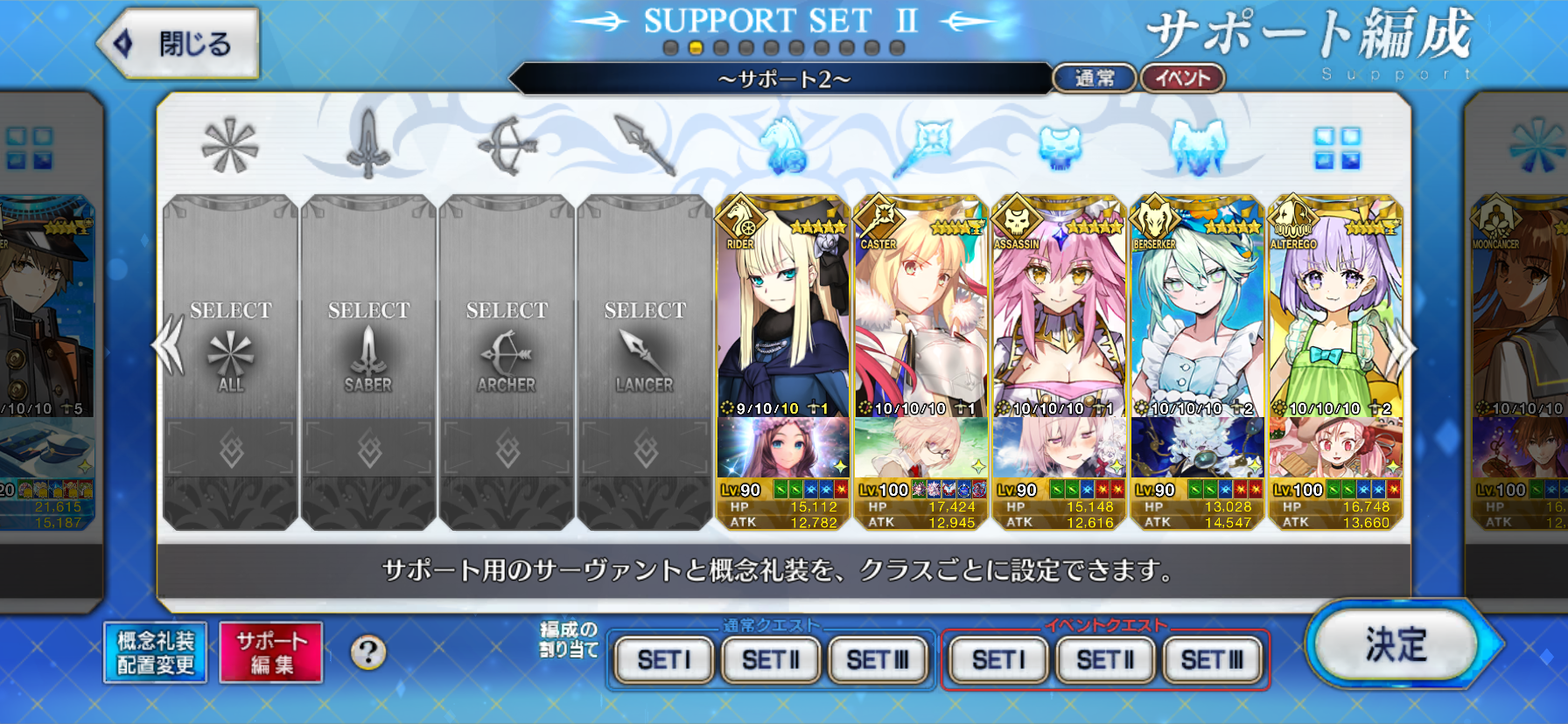
Task: Assign SET III under イベントクエスト
Action: point(1212,659)
